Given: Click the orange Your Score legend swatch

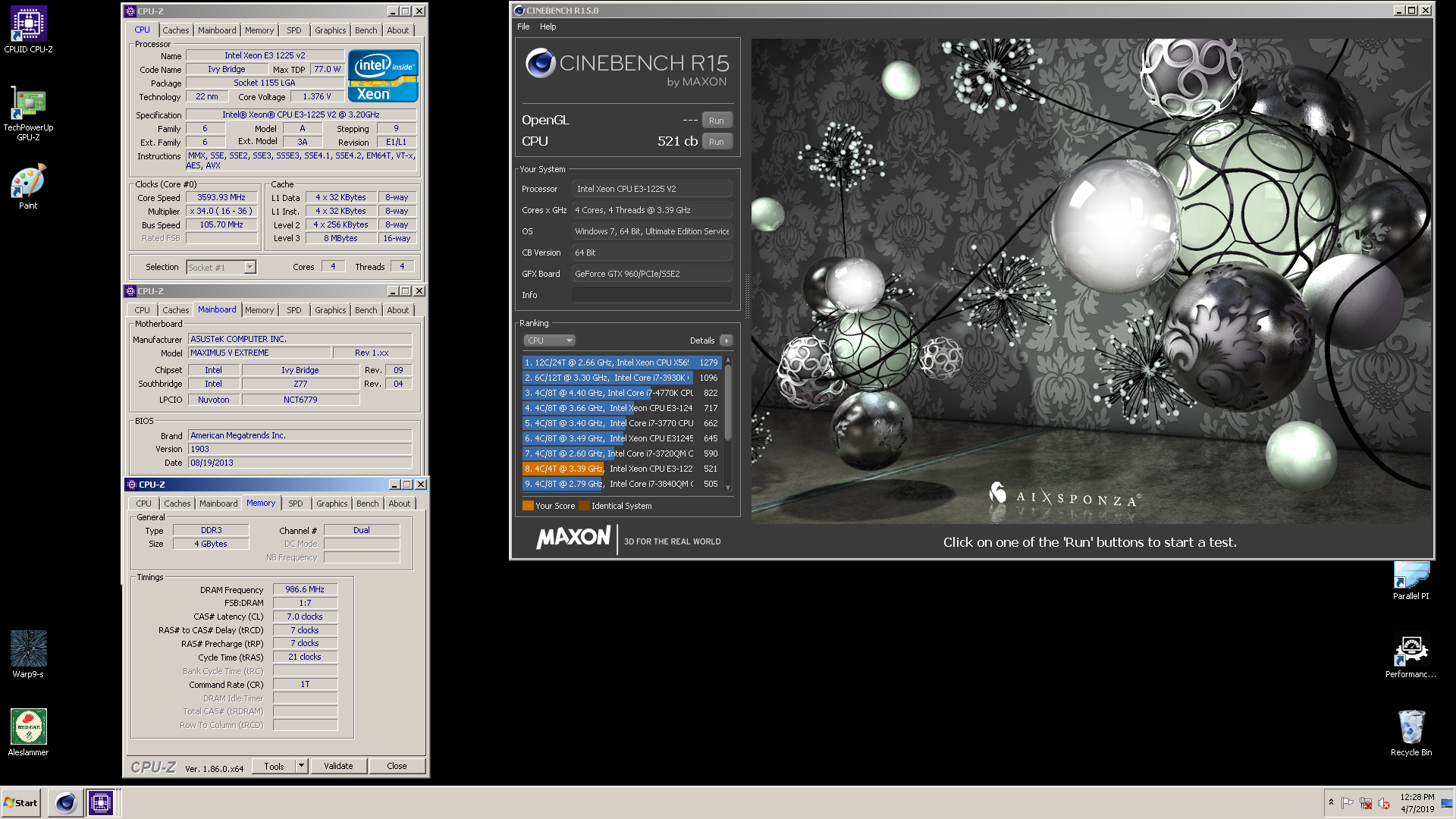Looking at the screenshot, I should [x=528, y=506].
